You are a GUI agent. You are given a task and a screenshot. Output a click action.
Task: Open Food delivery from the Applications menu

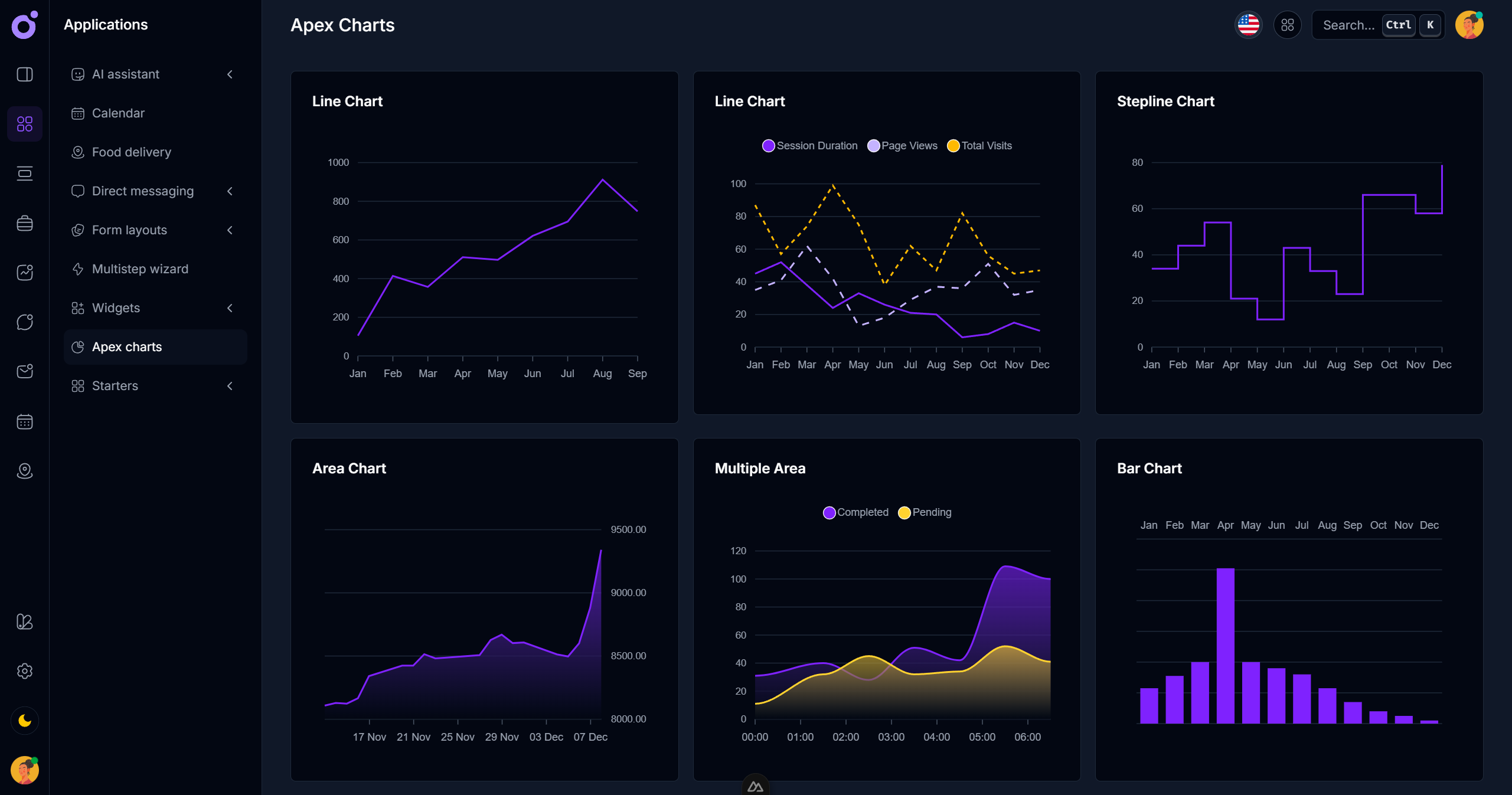point(131,152)
